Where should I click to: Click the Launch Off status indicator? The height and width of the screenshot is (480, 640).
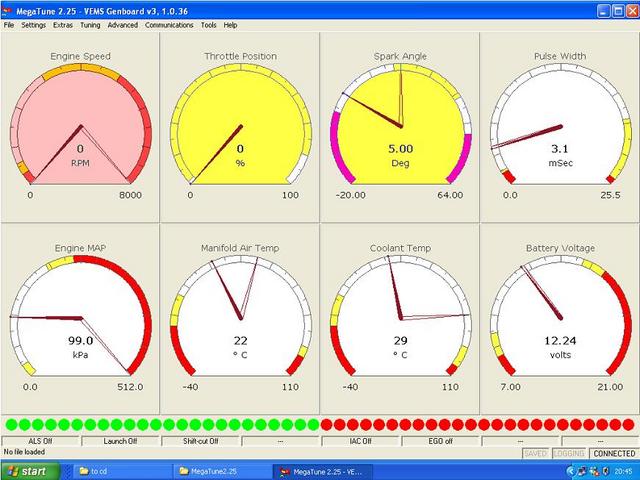tap(120, 440)
